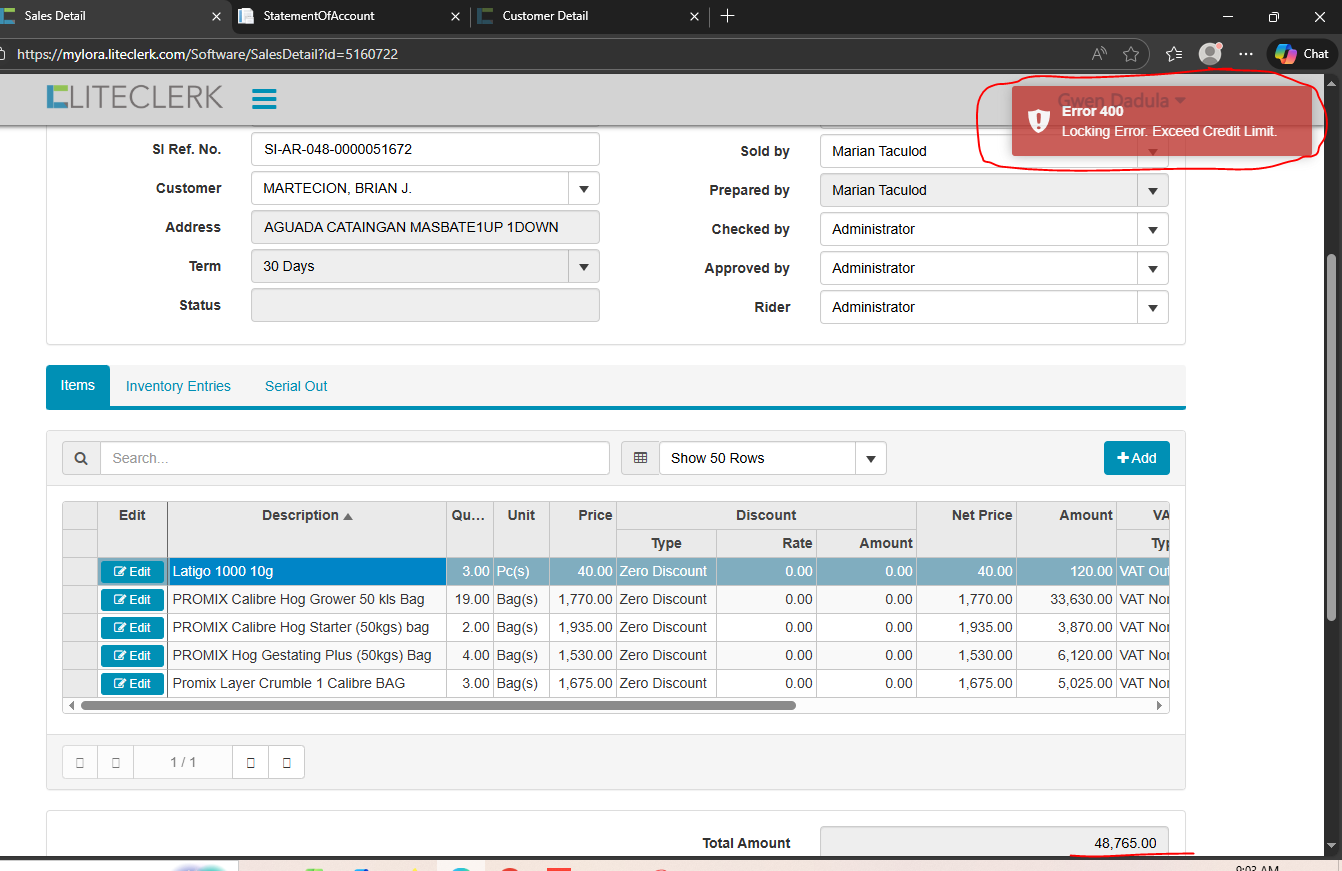Screen dimensions: 1342x871
Task: Click the browser profile avatar icon
Action: click(x=1210, y=54)
